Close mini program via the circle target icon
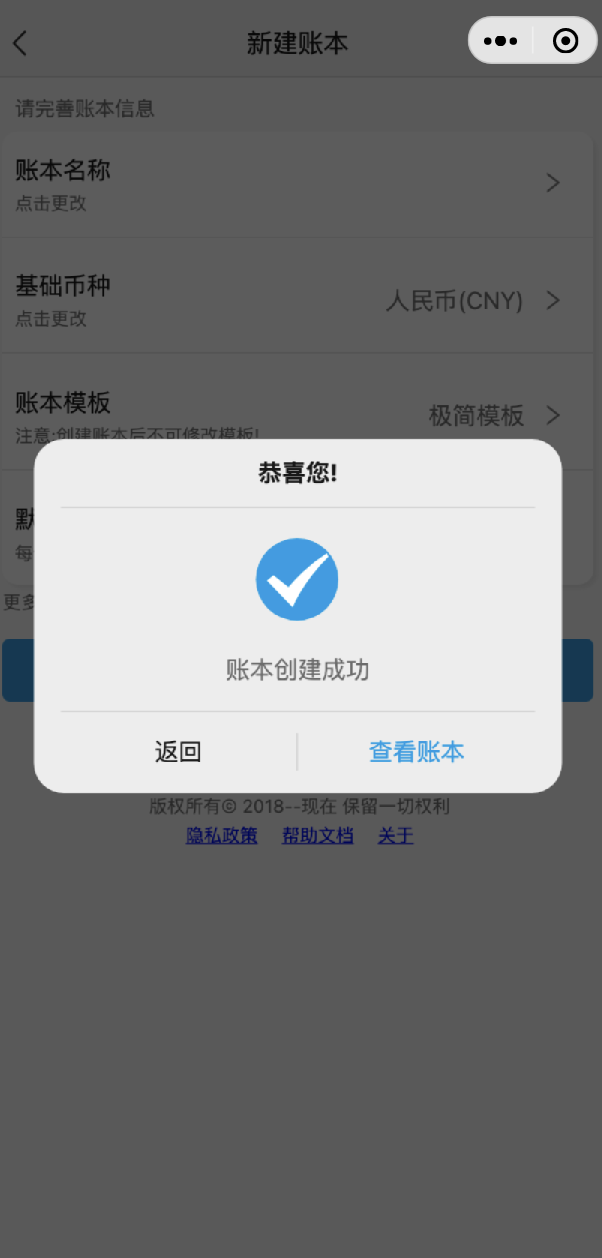Viewport: 602px width, 1258px height. click(565, 41)
